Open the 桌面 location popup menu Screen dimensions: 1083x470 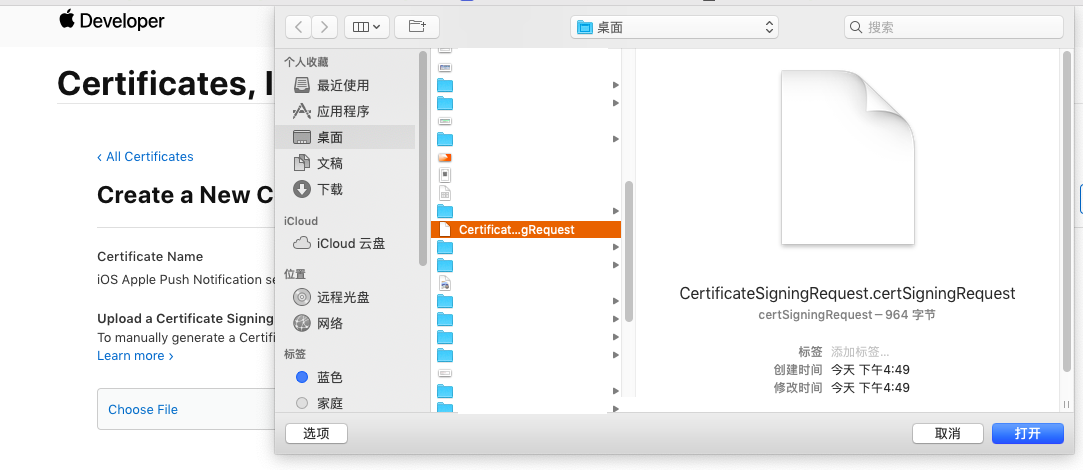(675, 27)
